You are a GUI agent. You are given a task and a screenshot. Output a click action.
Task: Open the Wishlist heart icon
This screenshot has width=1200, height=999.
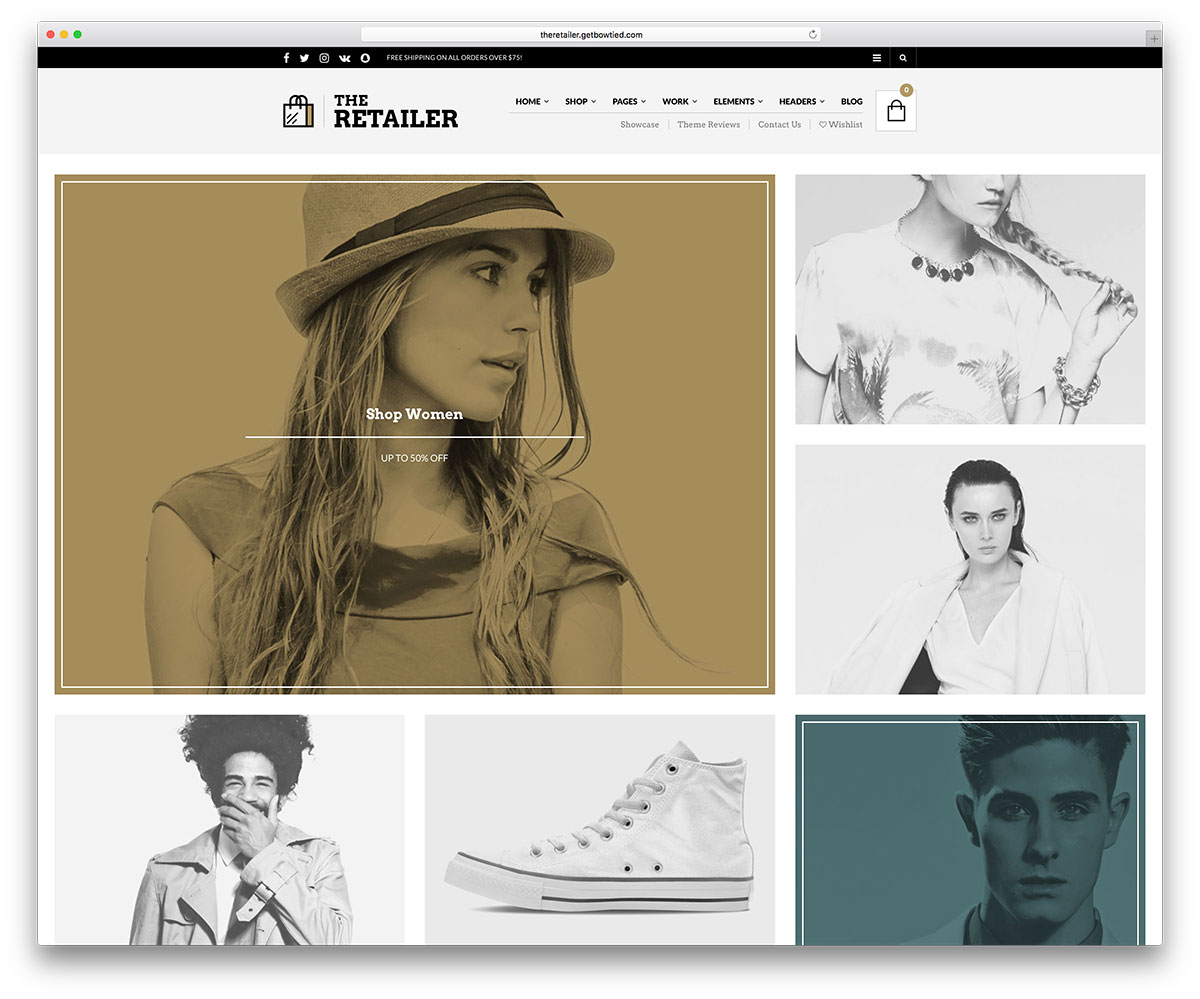pos(840,124)
